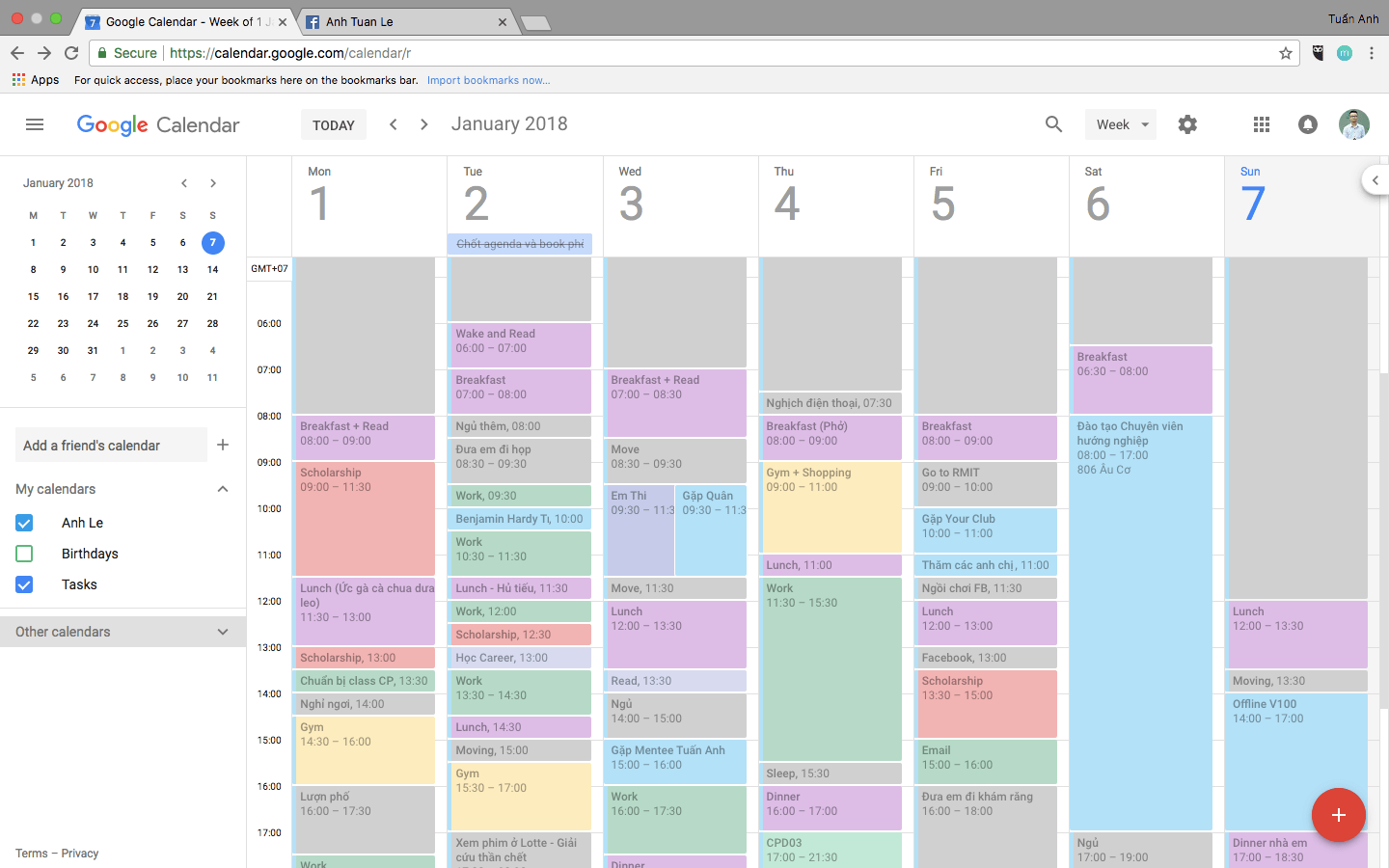
Task: Open the calendar search
Action: pos(1053,124)
